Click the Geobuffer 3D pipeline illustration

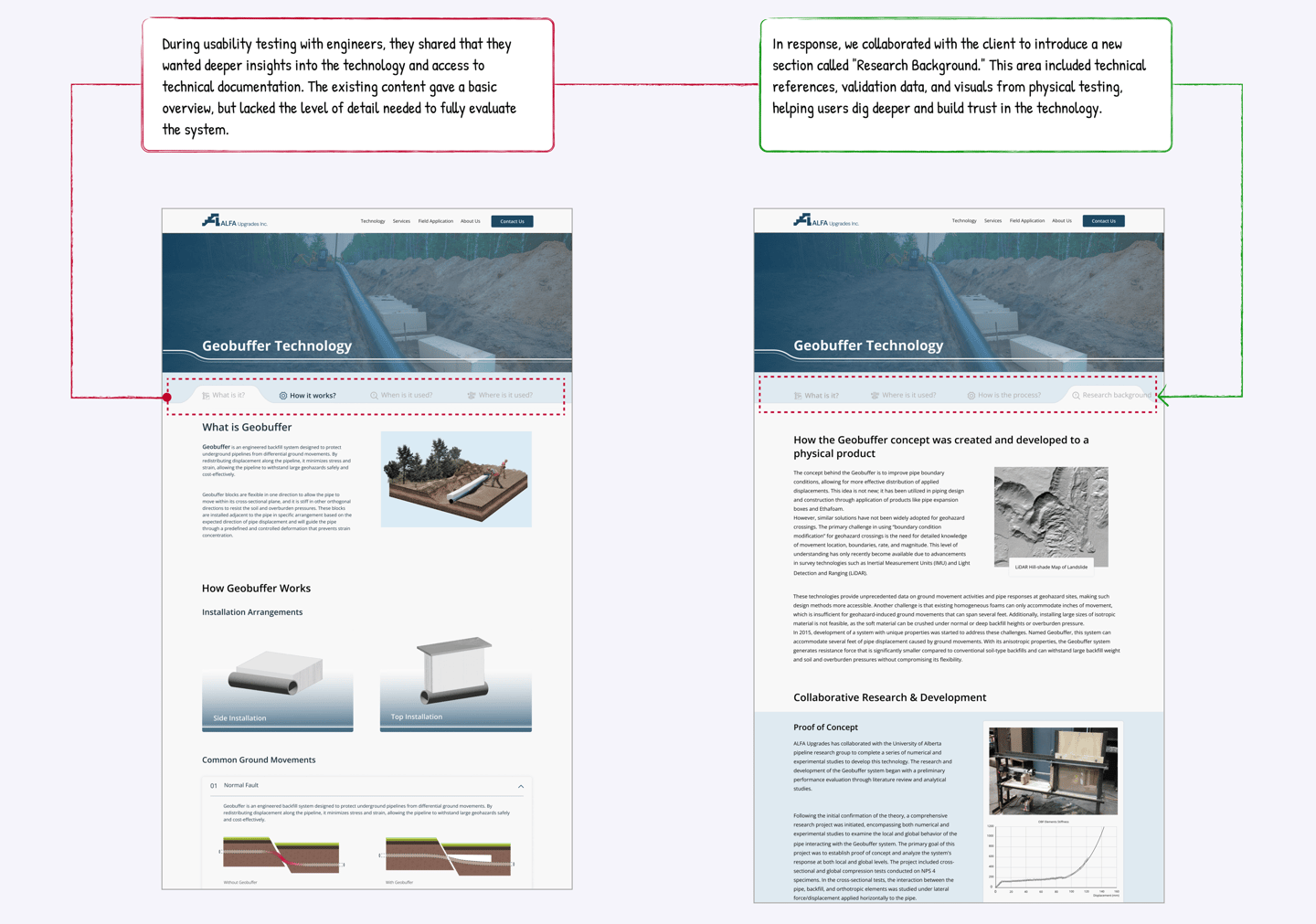point(456,479)
